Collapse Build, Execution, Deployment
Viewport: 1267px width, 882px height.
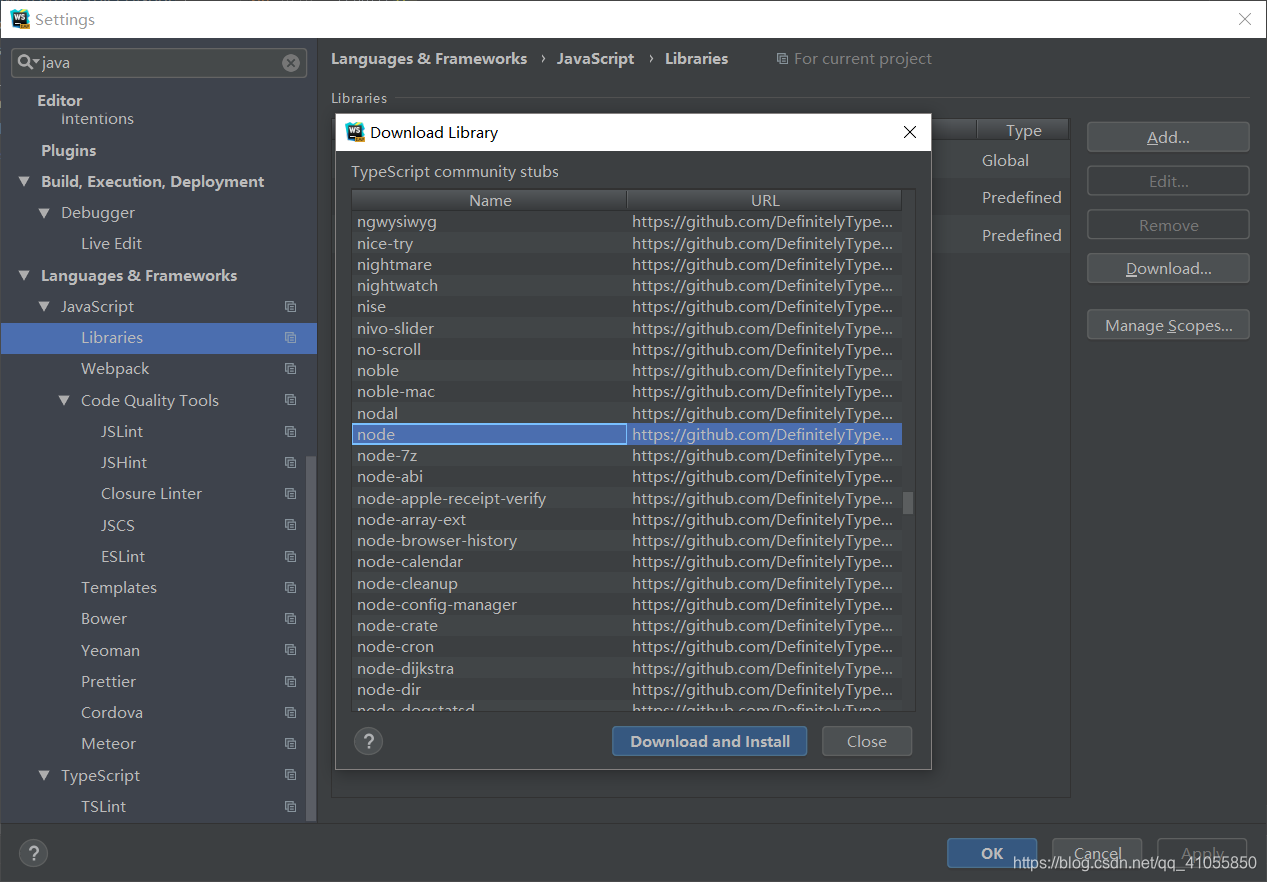coord(23,181)
